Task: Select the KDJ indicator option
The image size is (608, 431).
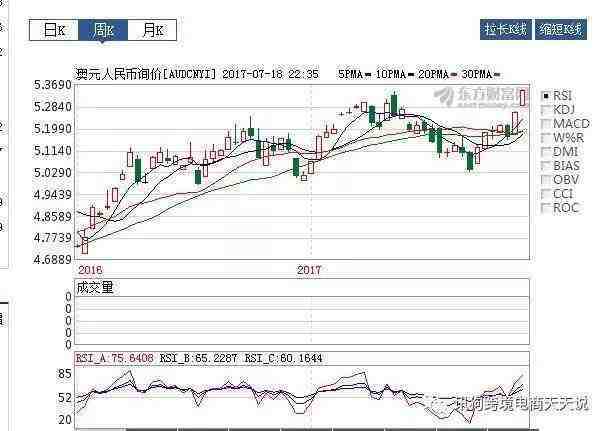Action: coord(546,110)
